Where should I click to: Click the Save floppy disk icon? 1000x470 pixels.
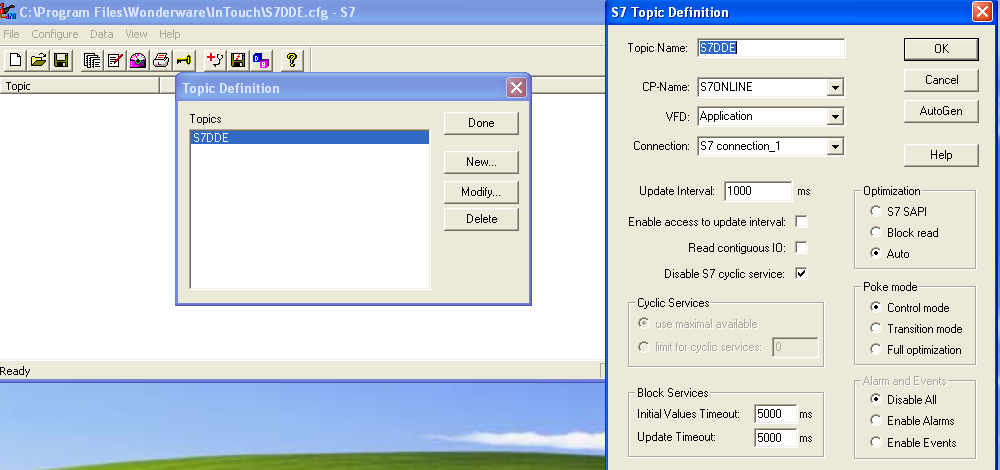pyautogui.click(x=61, y=60)
